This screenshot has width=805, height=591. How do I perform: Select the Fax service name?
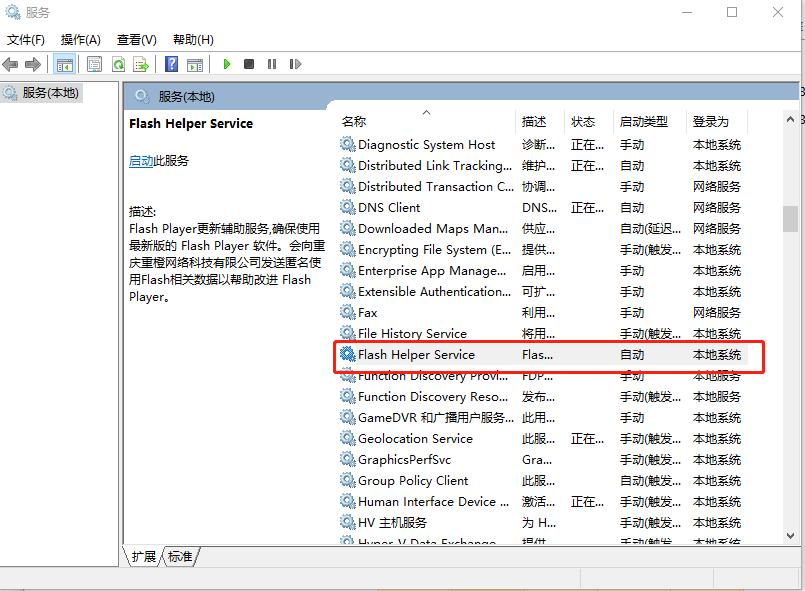point(368,313)
